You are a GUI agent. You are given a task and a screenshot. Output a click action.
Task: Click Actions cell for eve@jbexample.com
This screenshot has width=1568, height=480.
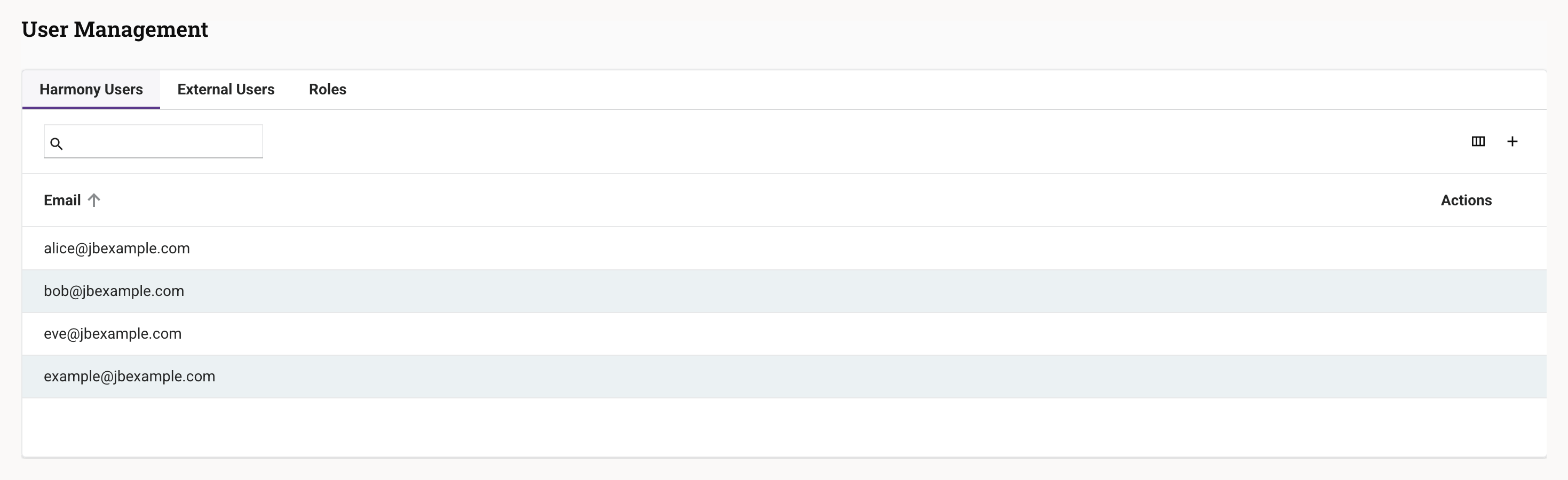(1466, 333)
